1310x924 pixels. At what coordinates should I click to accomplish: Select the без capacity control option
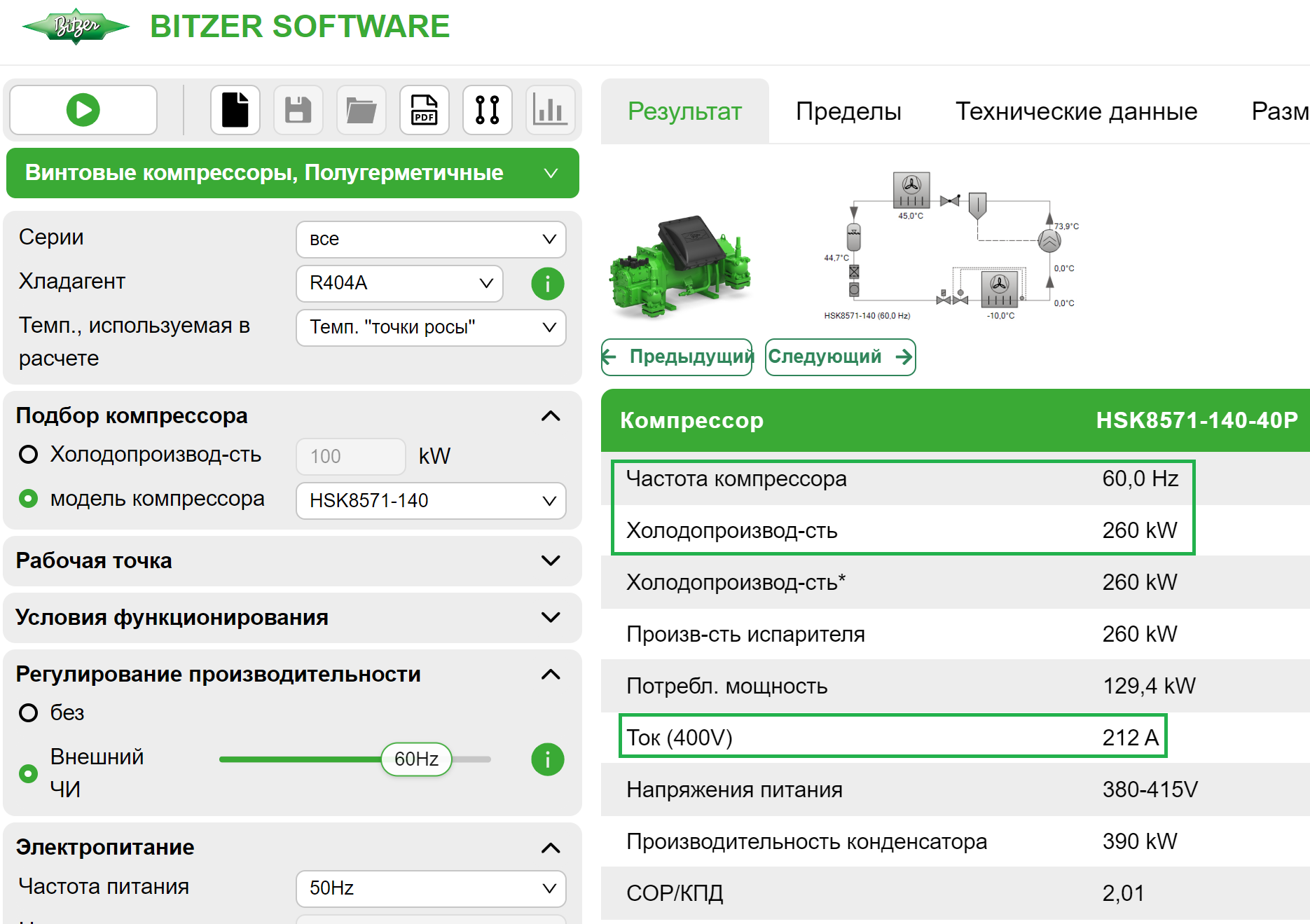coord(28,712)
